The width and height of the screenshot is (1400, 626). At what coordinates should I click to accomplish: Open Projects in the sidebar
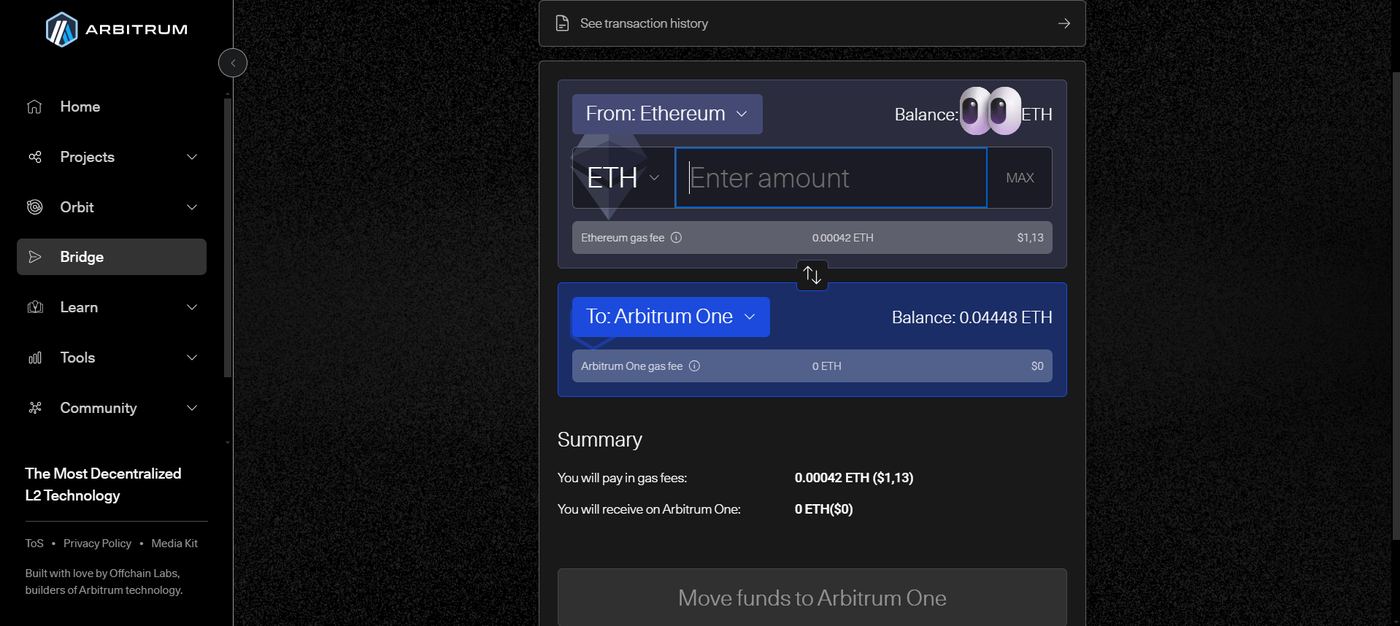pyautogui.click(x=112, y=157)
